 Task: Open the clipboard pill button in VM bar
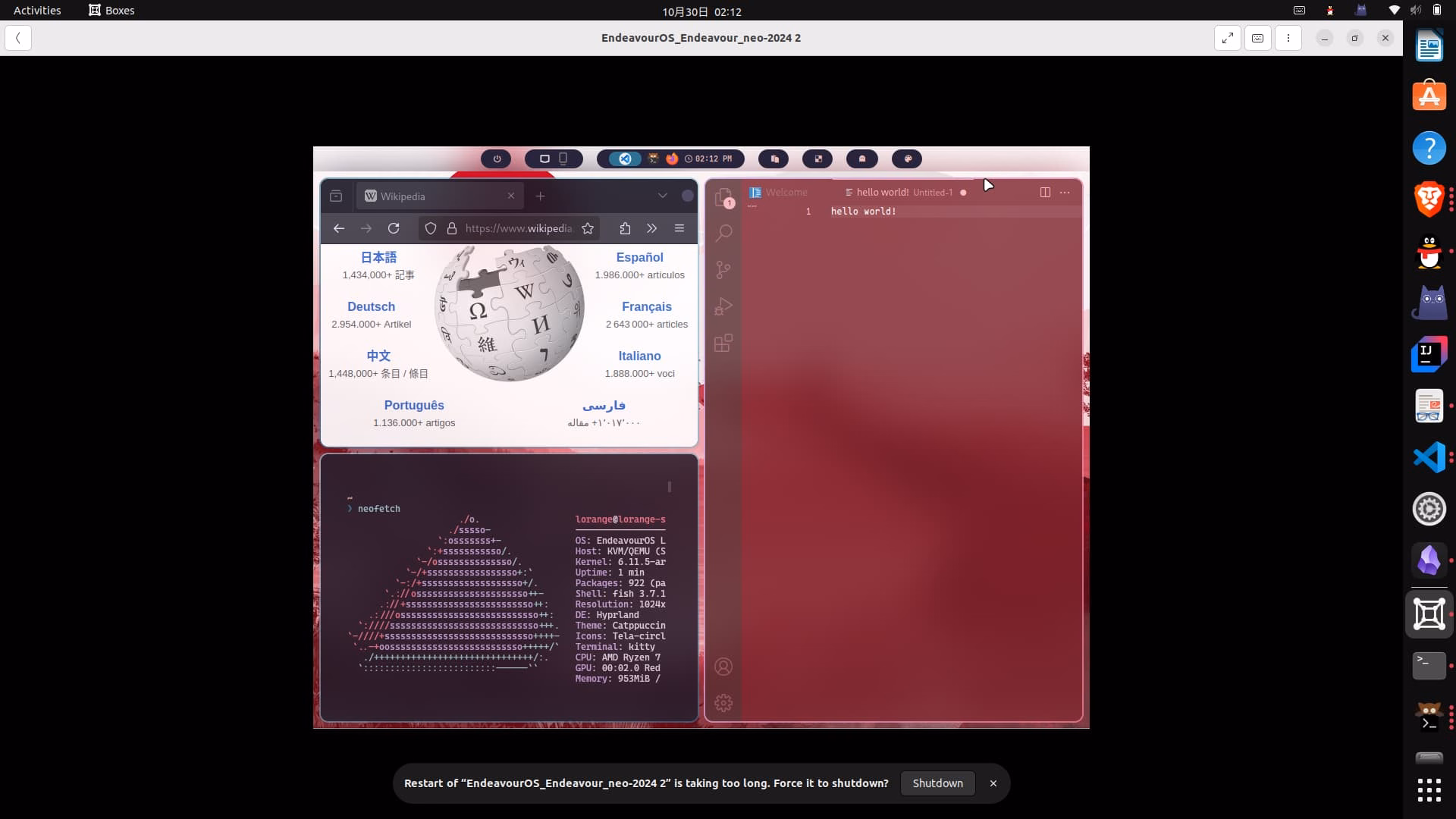tap(774, 158)
